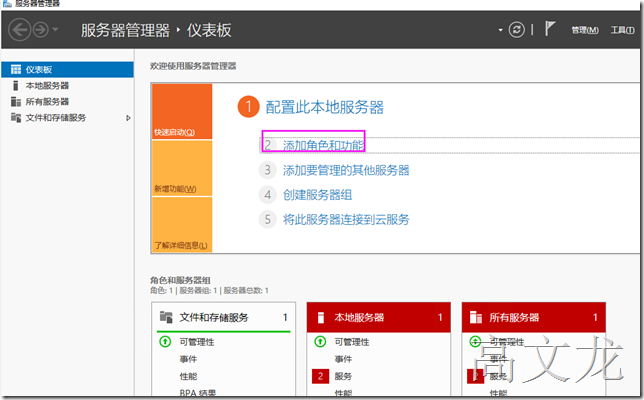Click 服务 in the 本地服务器 tile

tap(343, 376)
